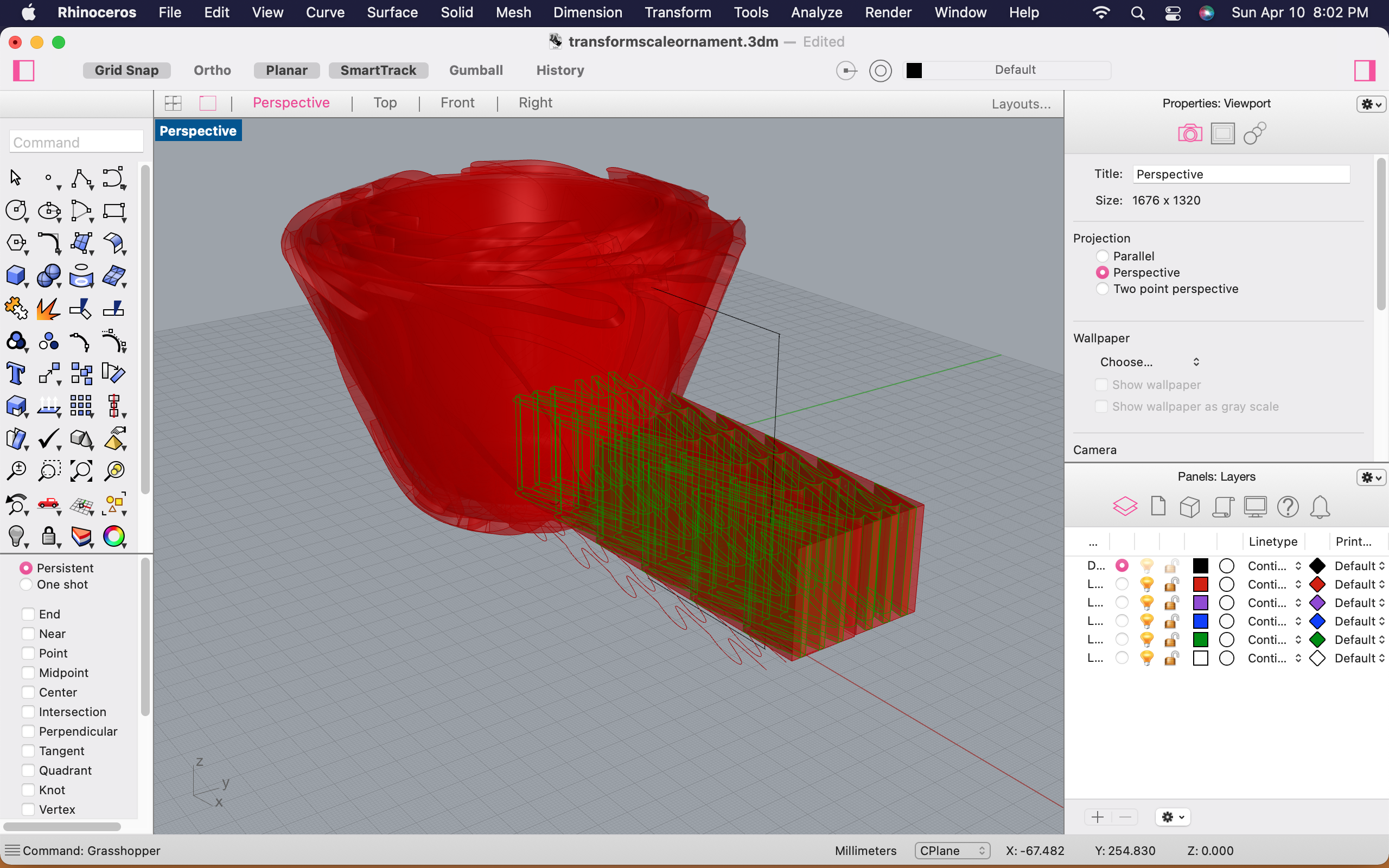Viewport: 1389px width, 868px height.
Task: Click the Layers panel icon
Action: tap(1124, 506)
